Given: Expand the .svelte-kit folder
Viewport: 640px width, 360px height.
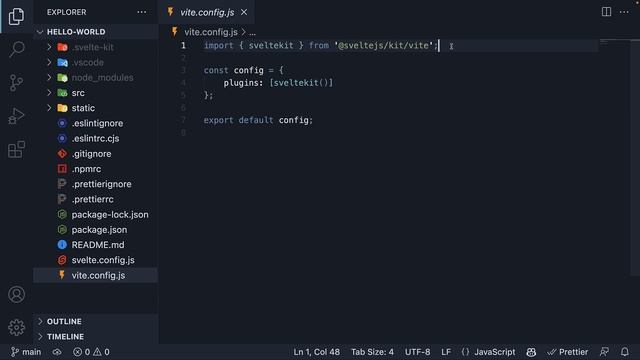Looking at the screenshot, I should [x=49, y=47].
